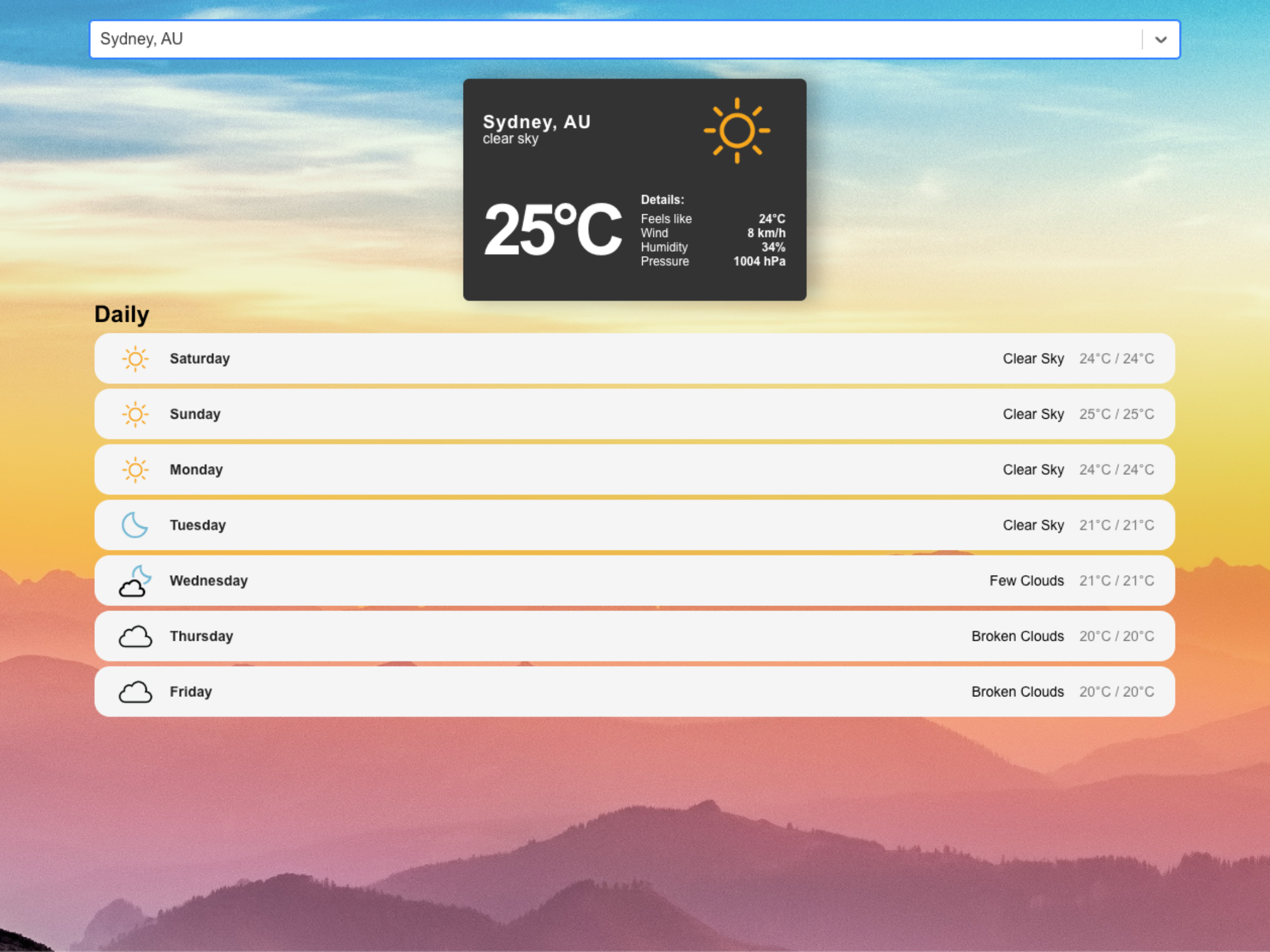Click the Sydney, AU search input field

coord(574,40)
